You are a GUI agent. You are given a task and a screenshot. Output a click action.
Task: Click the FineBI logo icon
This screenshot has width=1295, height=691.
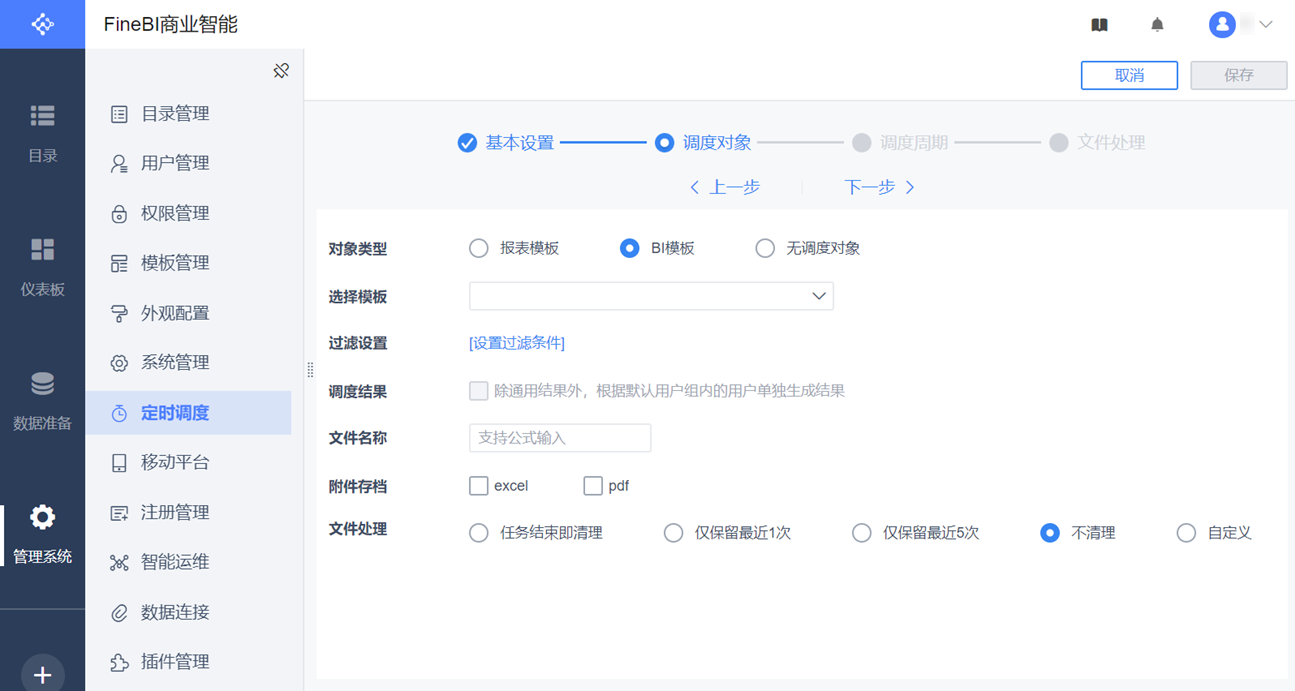coord(42,24)
